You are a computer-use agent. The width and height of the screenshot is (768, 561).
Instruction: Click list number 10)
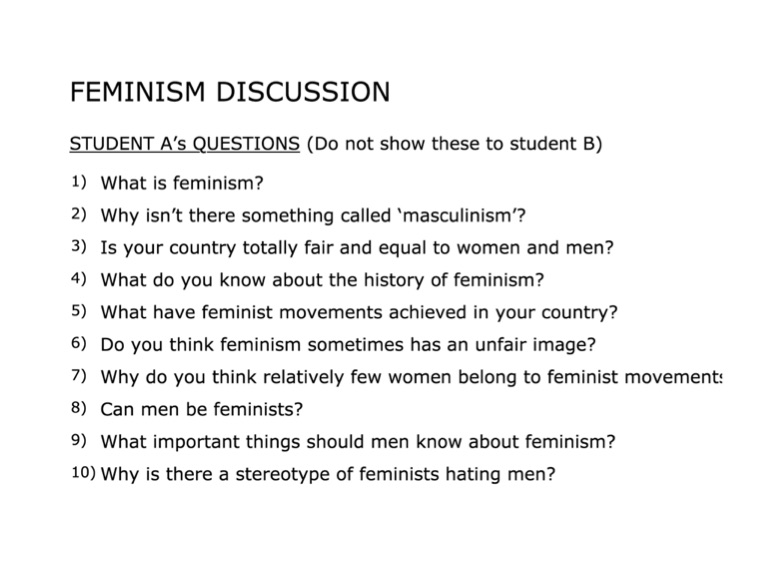(83, 473)
